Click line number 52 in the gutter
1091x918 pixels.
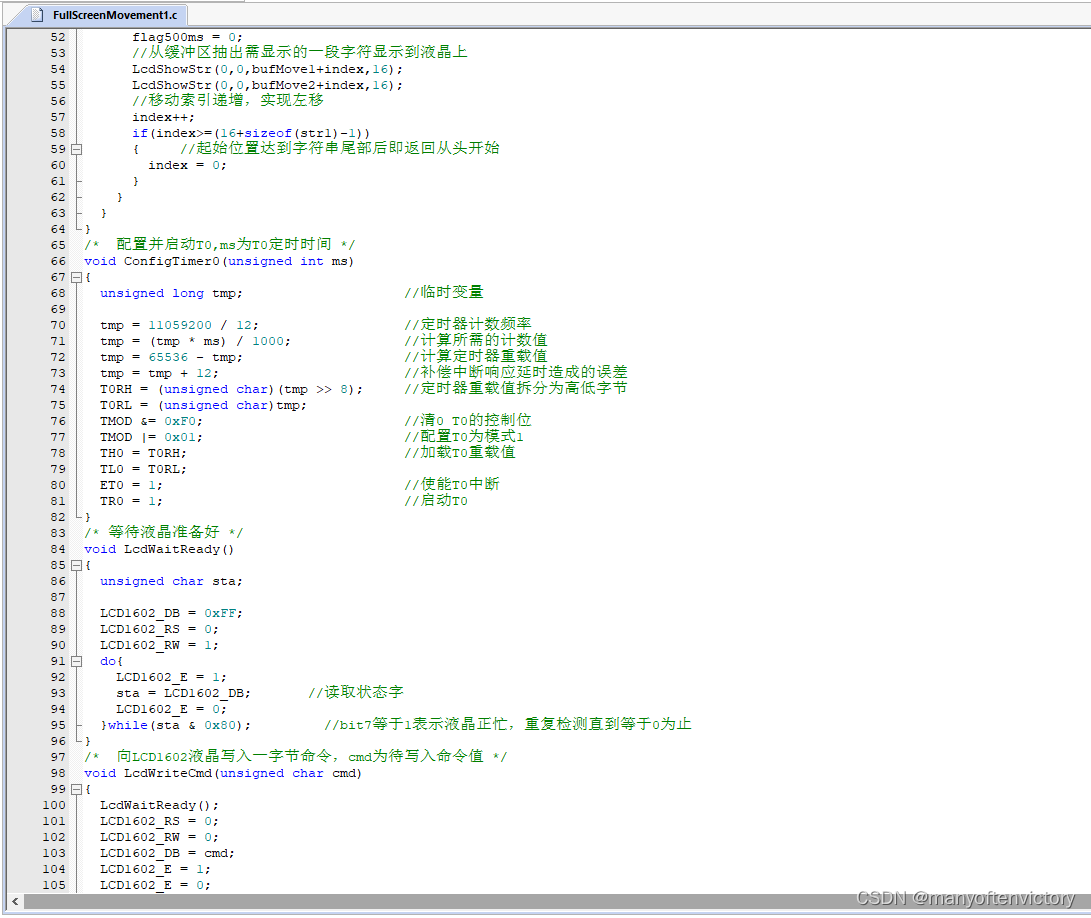click(x=58, y=37)
